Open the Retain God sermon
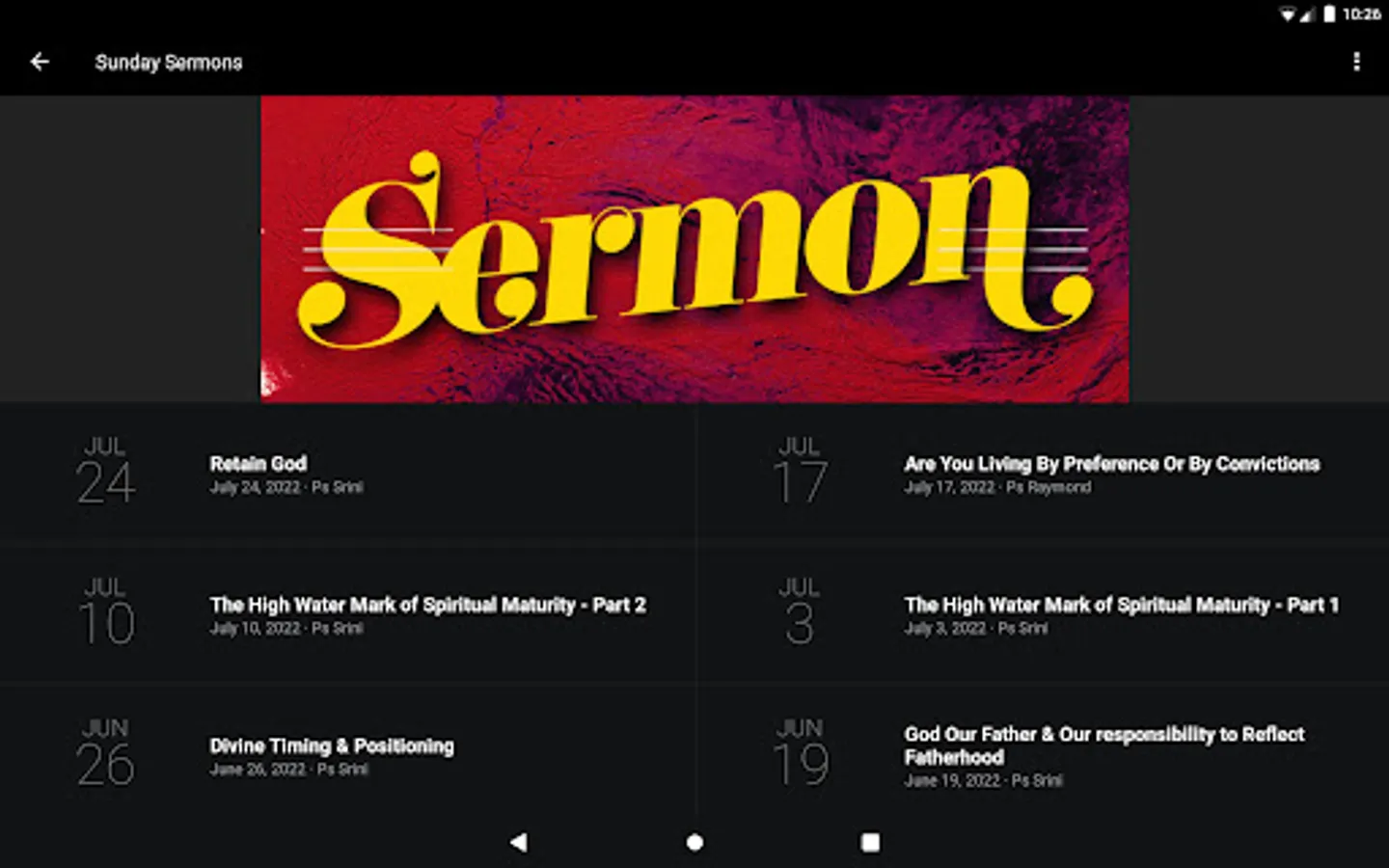Viewport: 1389px width, 868px height. pyautogui.click(x=347, y=475)
